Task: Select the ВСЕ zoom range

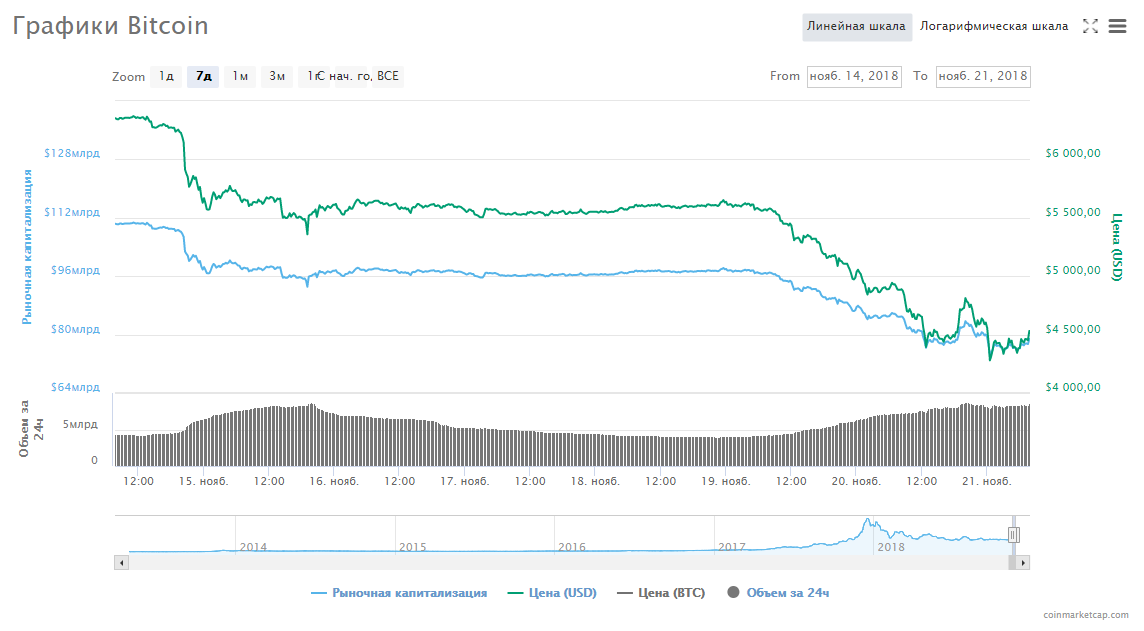Action: click(388, 76)
